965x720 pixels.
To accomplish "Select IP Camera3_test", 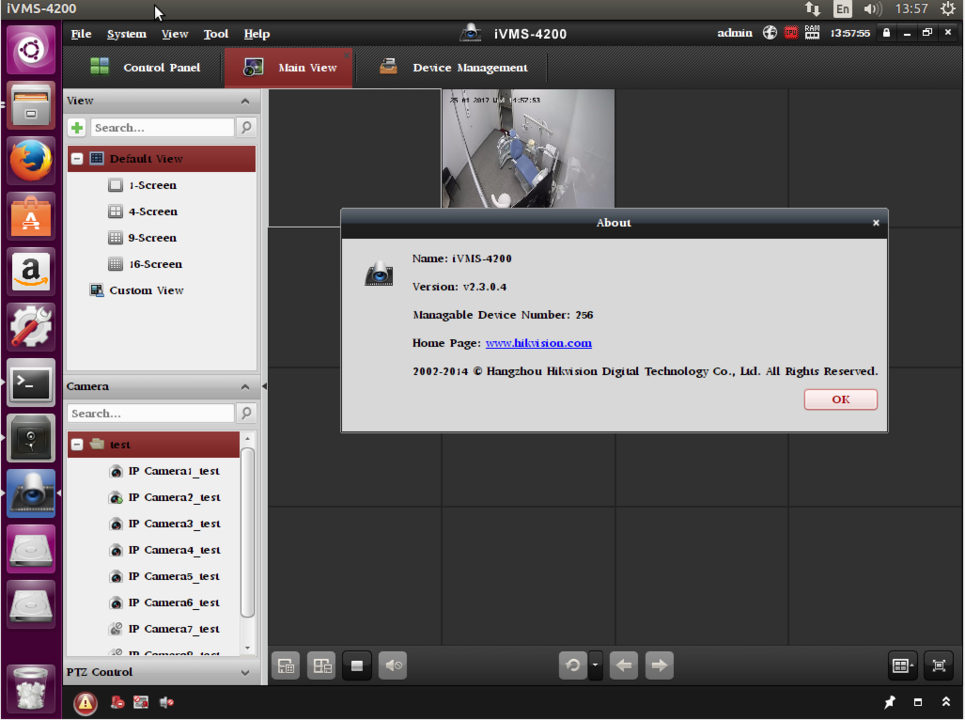I will pyautogui.click(x=174, y=524).
